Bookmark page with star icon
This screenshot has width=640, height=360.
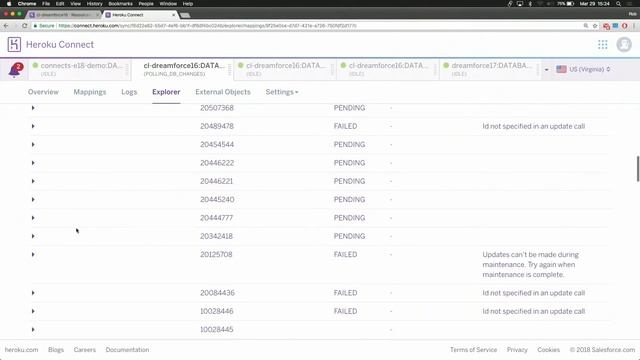click(x=595, y=26)
